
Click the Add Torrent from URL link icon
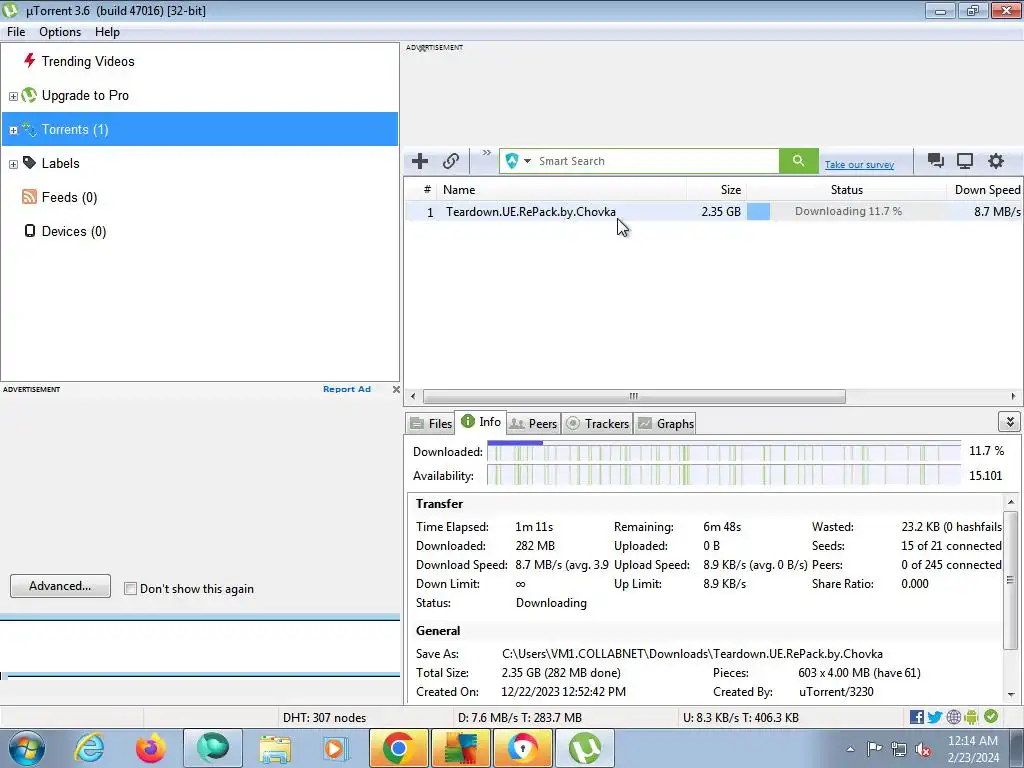[451, 161]
